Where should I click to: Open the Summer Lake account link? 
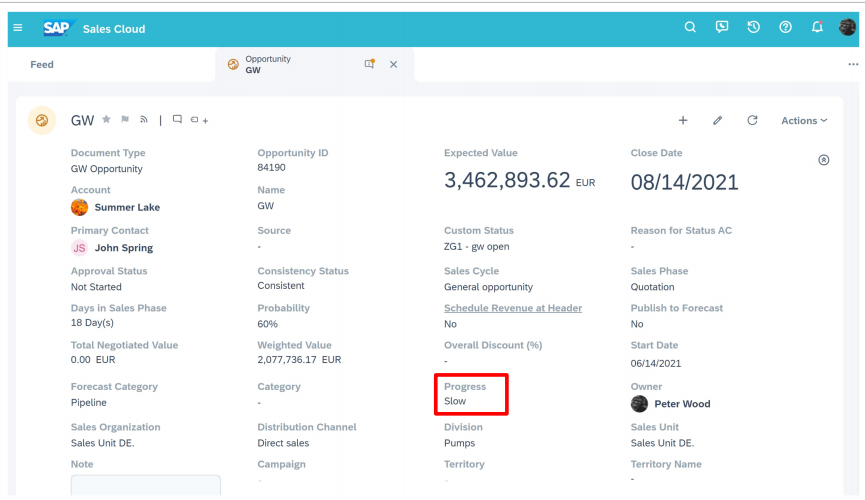click(127, 208)
